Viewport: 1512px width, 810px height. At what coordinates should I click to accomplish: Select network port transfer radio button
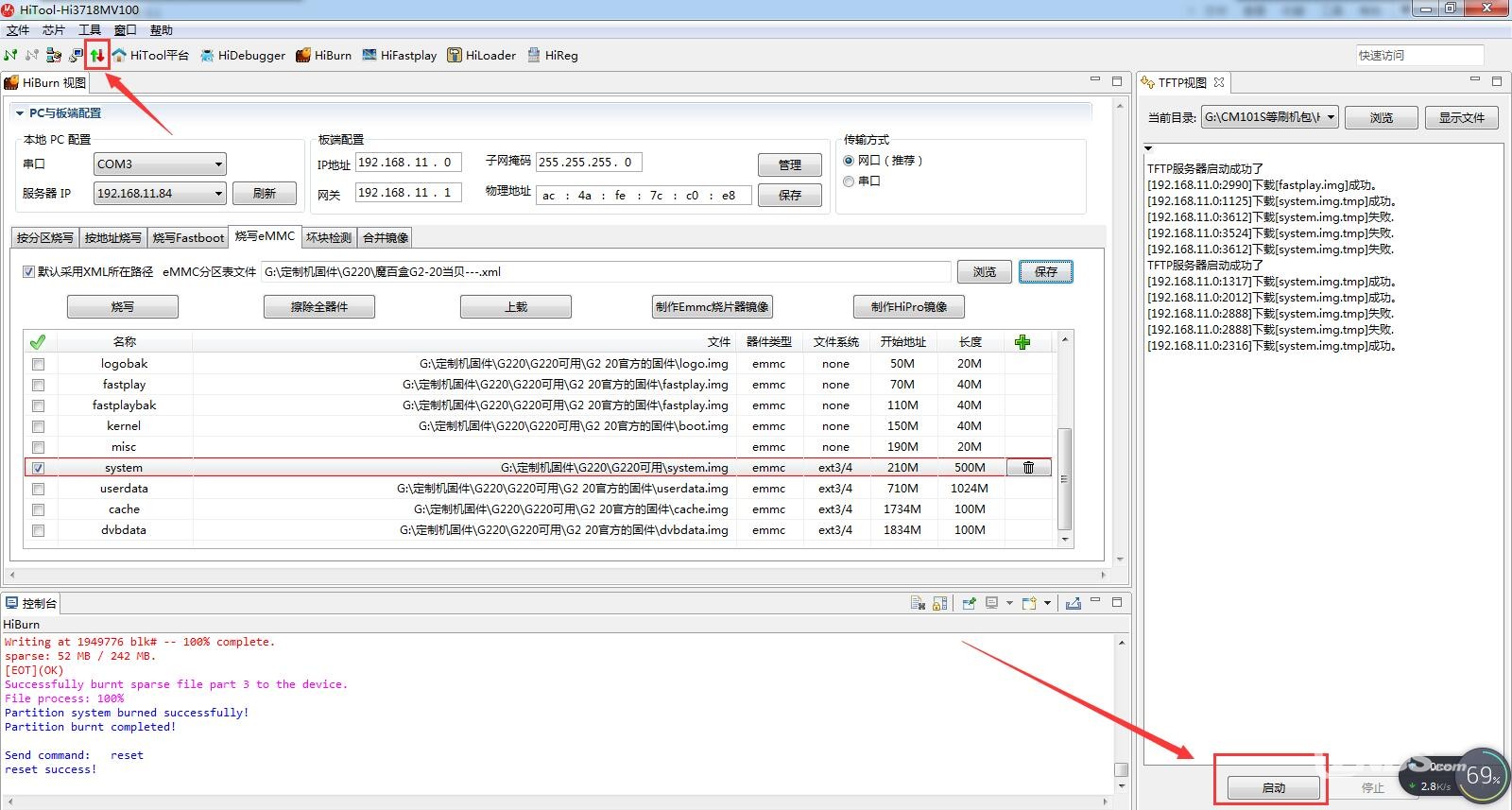click(x=849, y=161)
